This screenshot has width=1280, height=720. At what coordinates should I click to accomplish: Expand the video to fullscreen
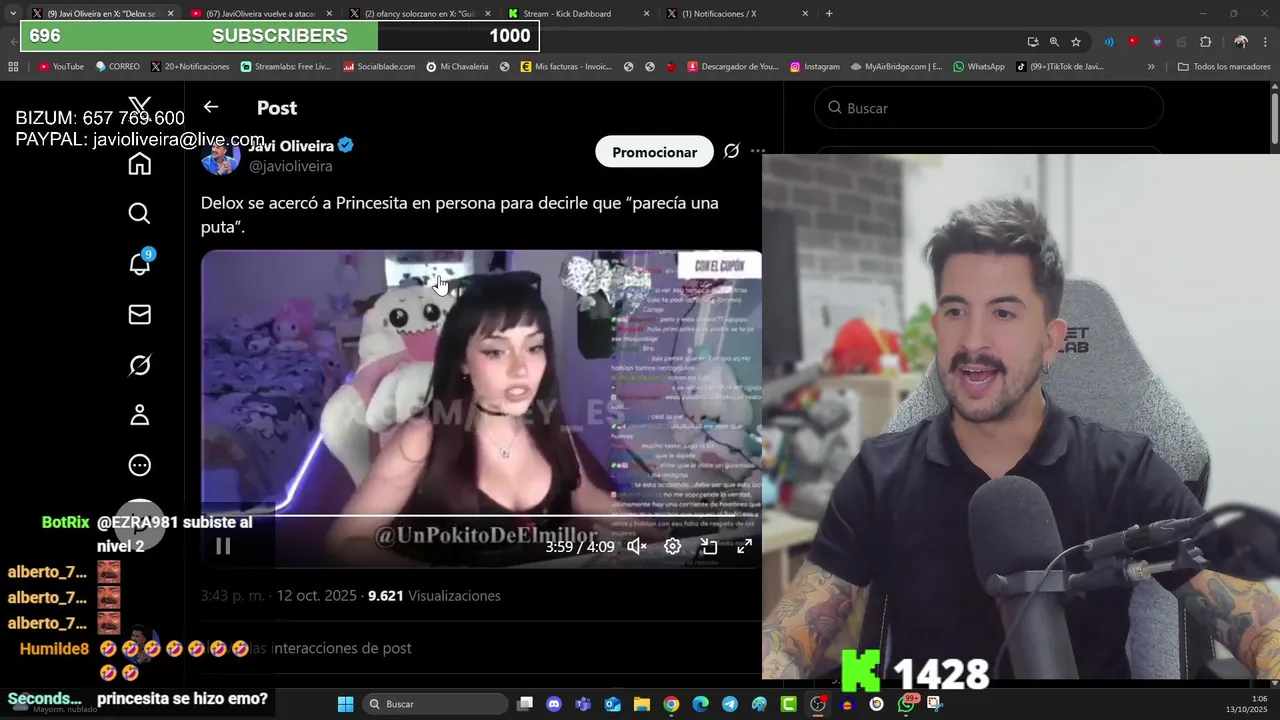point(745,546)
